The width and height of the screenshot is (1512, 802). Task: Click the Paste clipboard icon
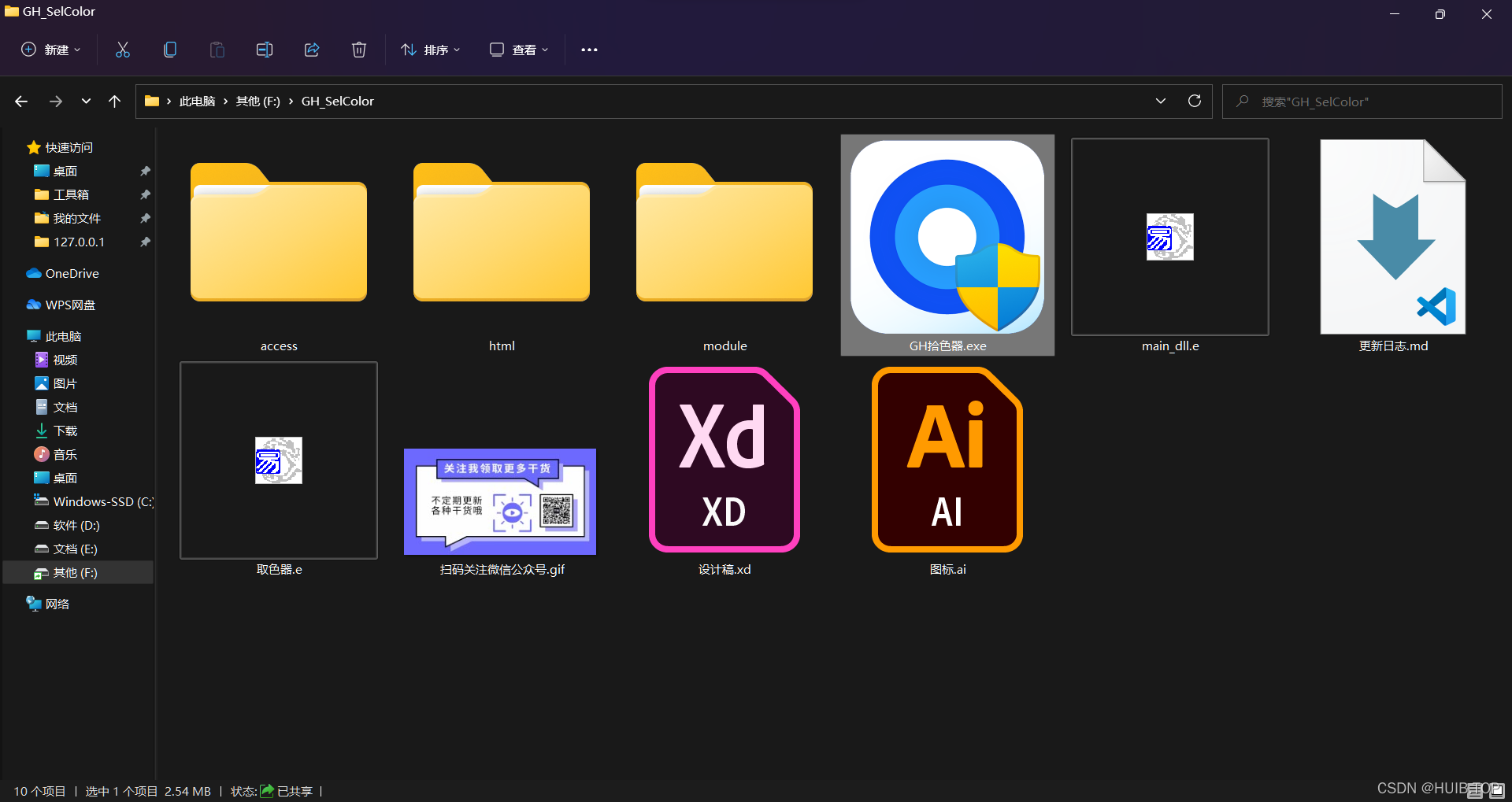217,50
